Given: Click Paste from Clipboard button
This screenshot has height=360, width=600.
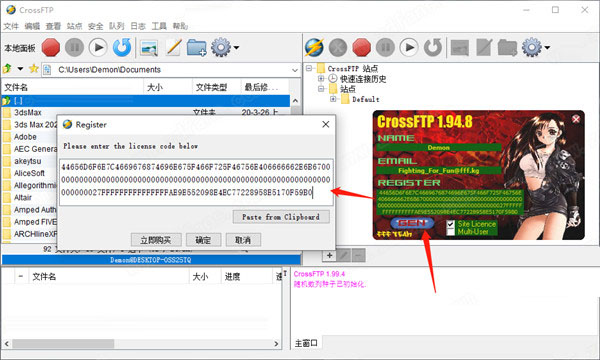Looking at the screenshot, I should point(281,217).
